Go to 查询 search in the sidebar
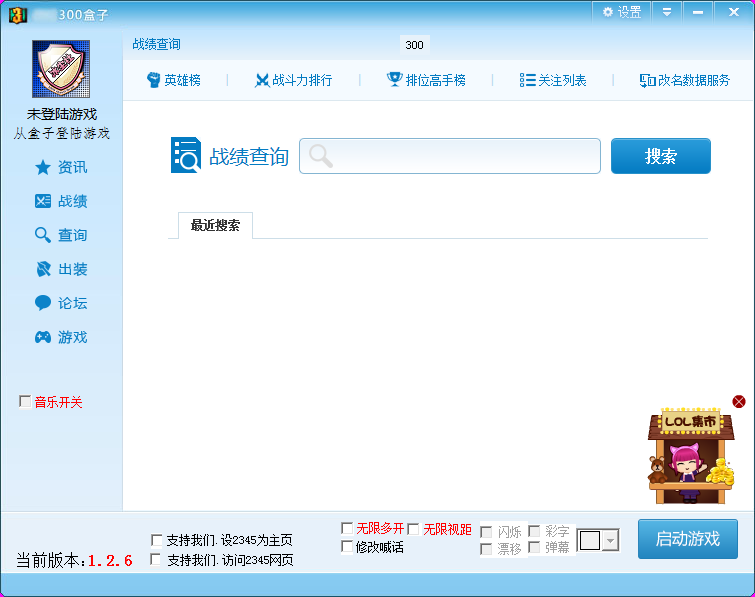Viewport: 755px width, 597px height. coord(61,235)
